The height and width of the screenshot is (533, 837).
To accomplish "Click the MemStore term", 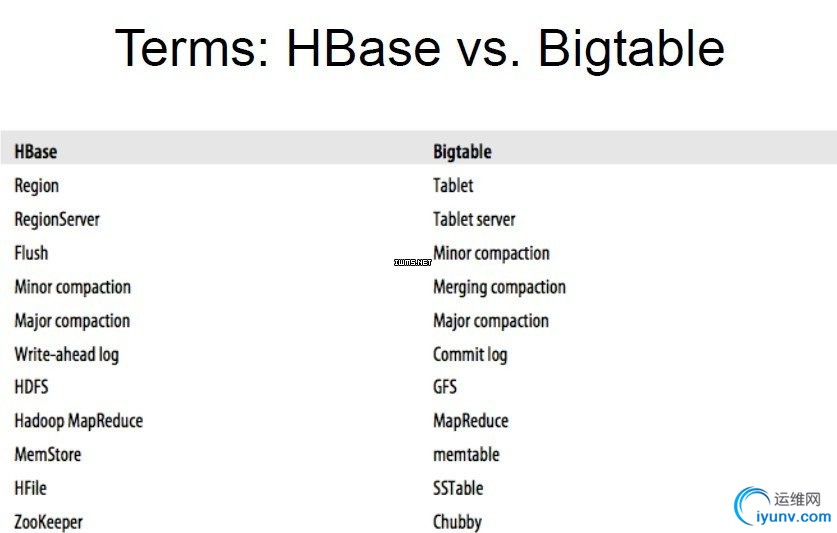I will tap(48, 454).
